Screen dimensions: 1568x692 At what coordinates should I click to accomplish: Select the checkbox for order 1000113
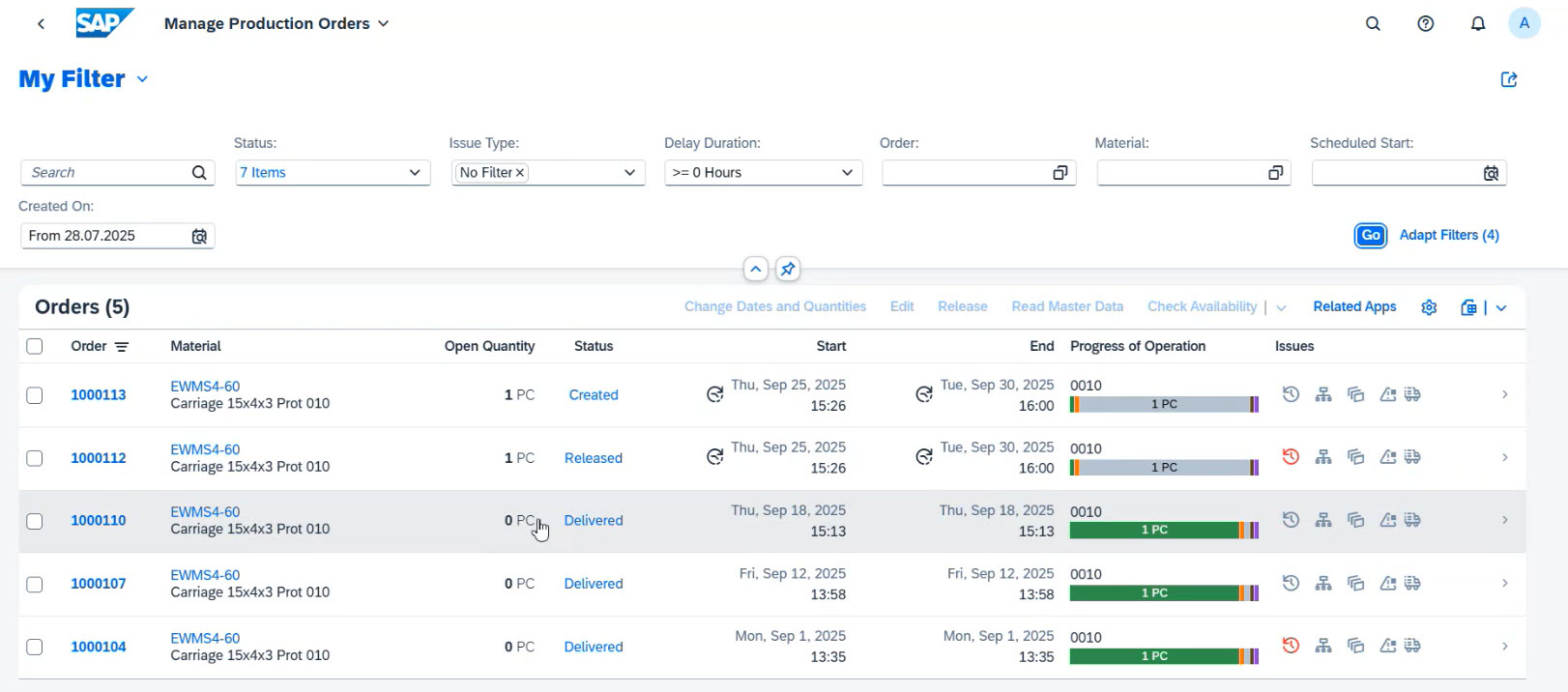point(35,395)
